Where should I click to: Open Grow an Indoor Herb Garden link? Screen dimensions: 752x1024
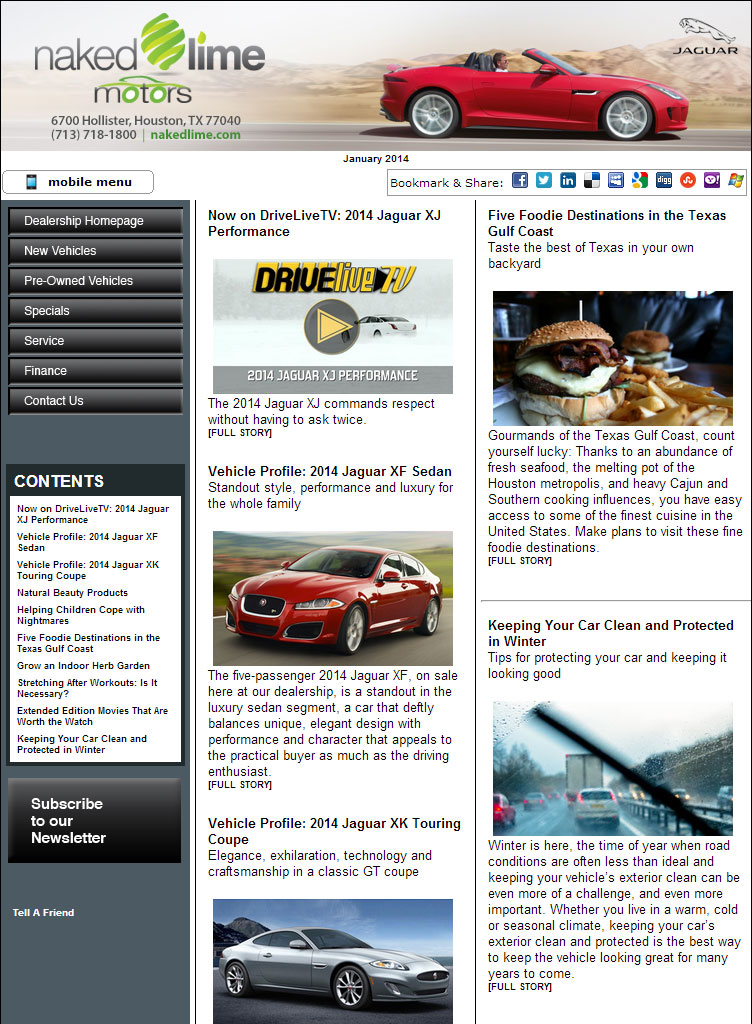tap(84, 666)
